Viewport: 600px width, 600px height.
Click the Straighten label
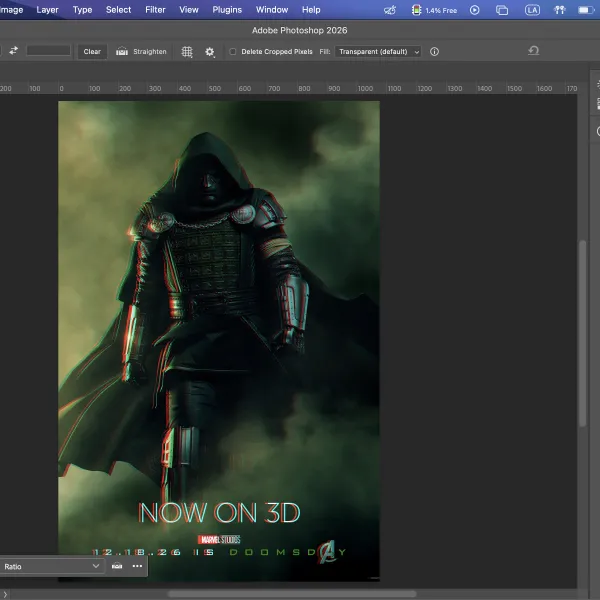click(150, 51)
